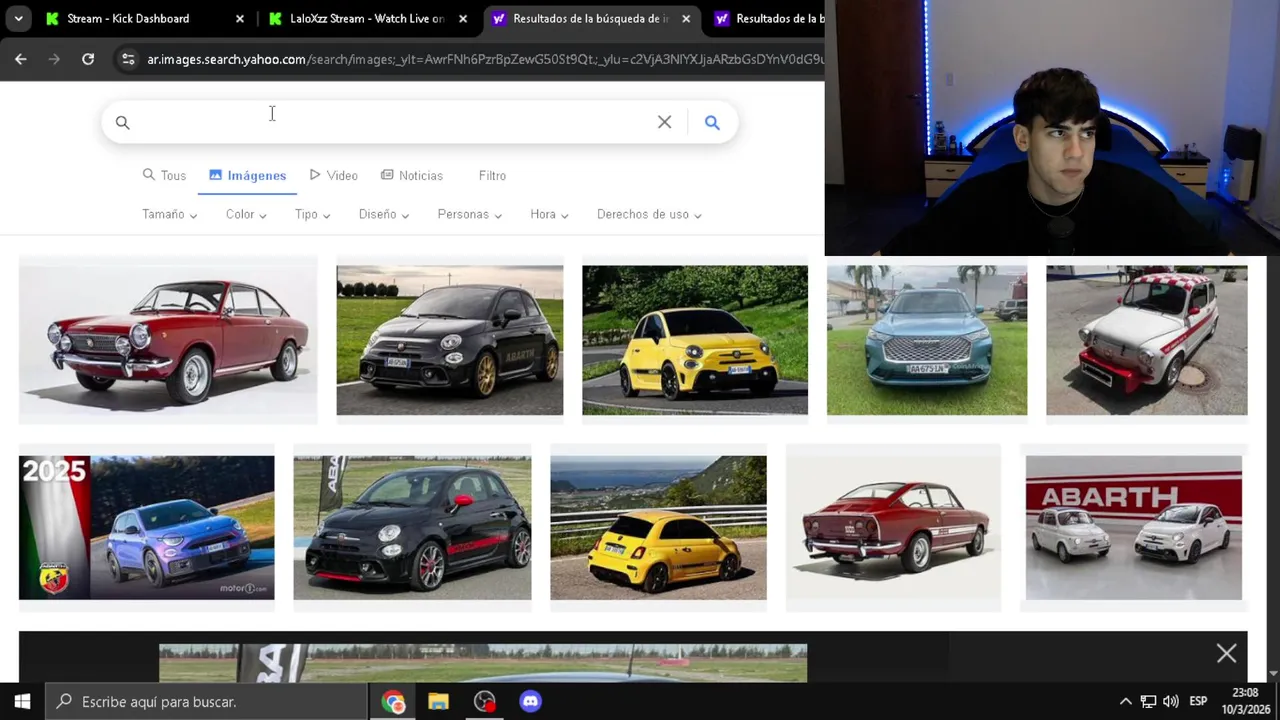Close the Kick Dashboard tab
This screenshot has height=720, width=1280.
(x=240, y=18)
